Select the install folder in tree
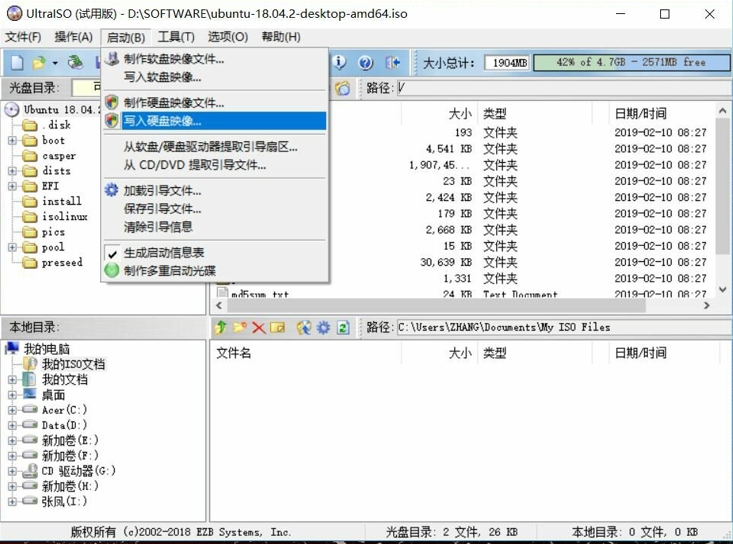This screenshot has width=733, height=544. pos(61,201)
